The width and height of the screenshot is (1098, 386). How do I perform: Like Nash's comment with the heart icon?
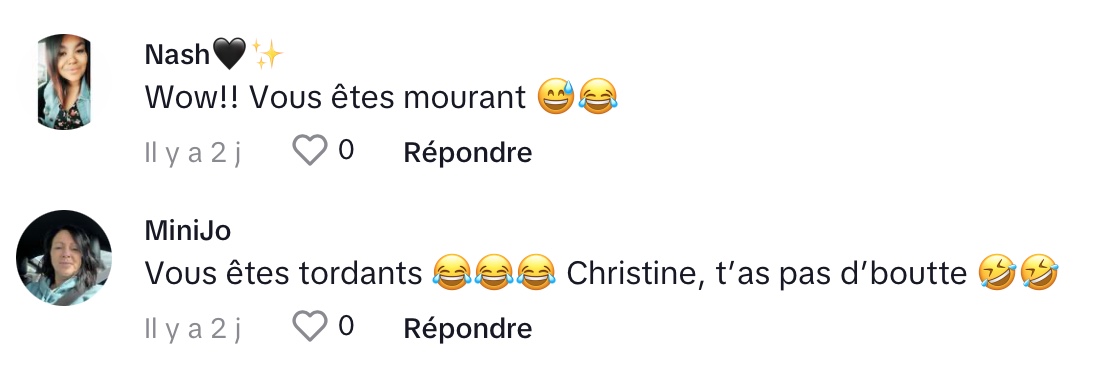[x=310, y=150]
